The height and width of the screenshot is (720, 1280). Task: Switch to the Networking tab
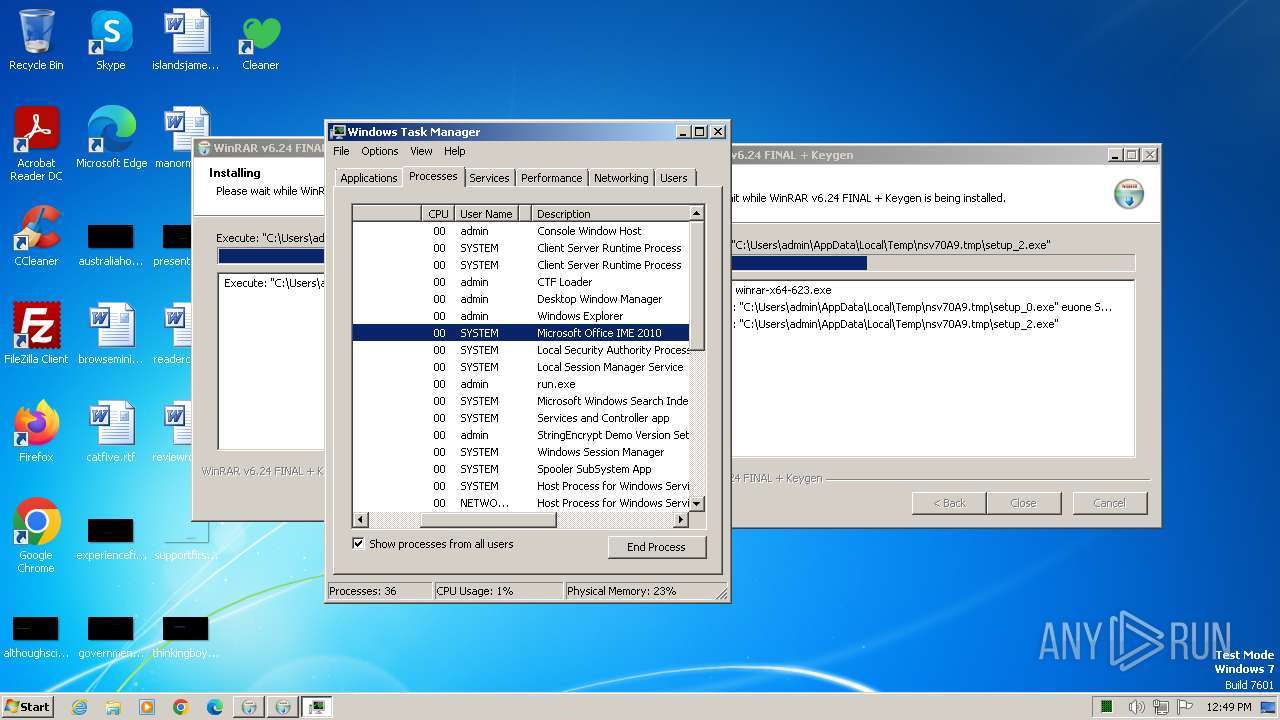pyautogui.click(x=621, y=178)
